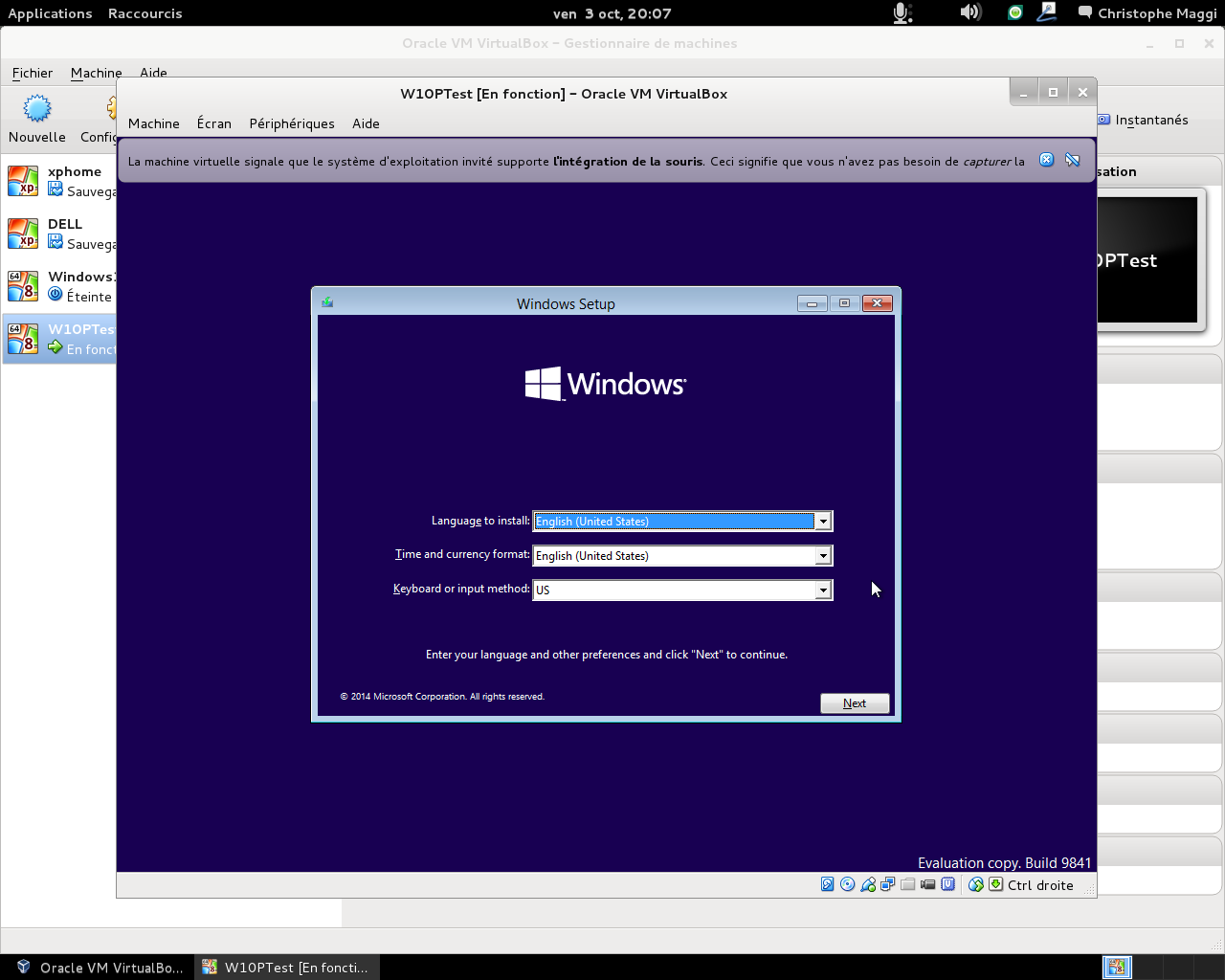Screen dimensions: 1225x980
Task: Select the Windows 8 powered-off VM entry
Action: coord(59,285)
